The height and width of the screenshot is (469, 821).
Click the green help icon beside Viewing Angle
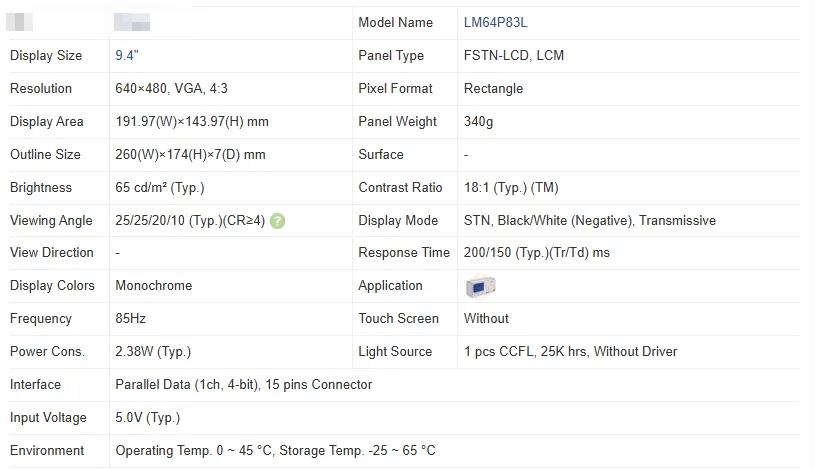[x=278, y=221]
